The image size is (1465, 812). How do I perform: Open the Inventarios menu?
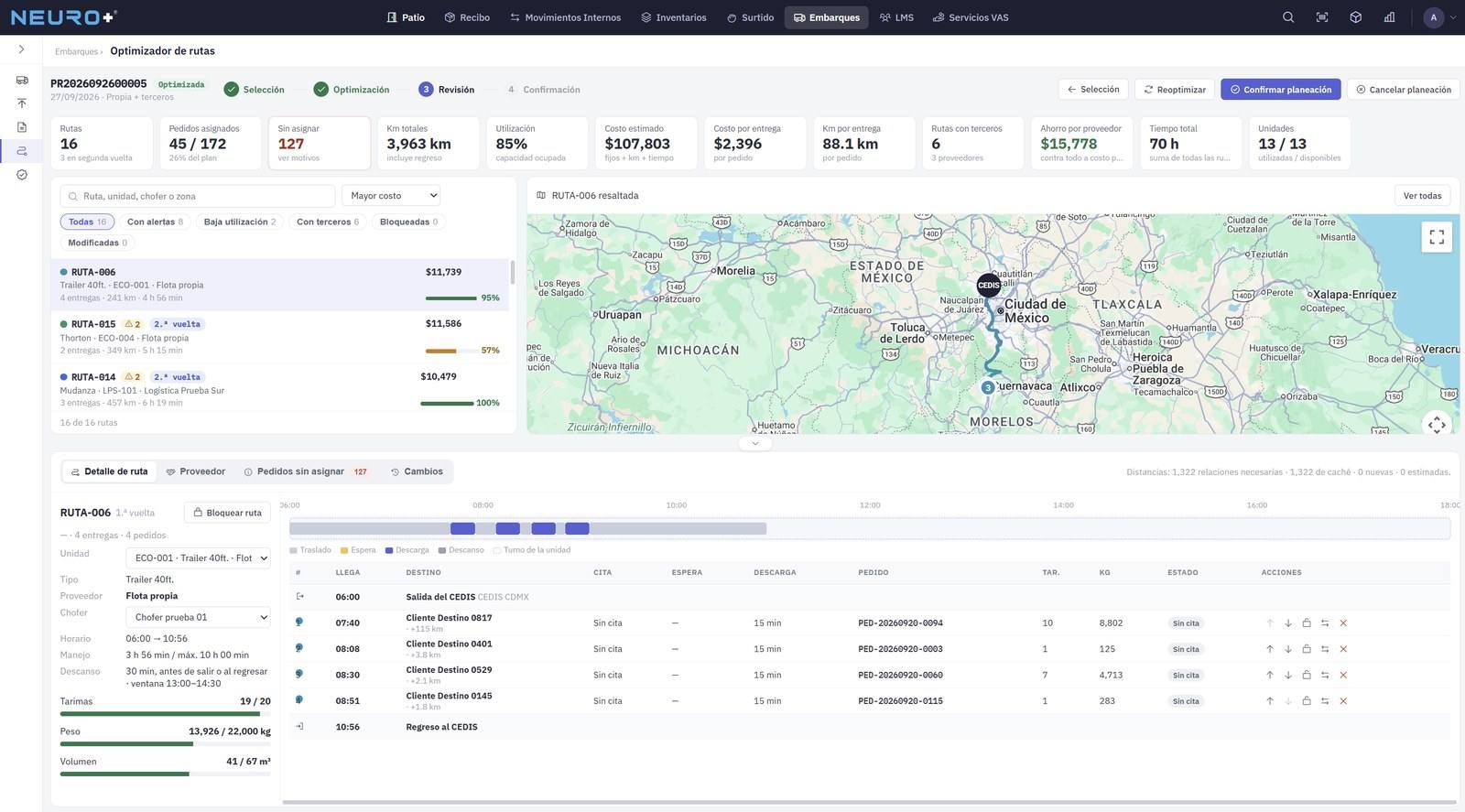pos(673,17)
